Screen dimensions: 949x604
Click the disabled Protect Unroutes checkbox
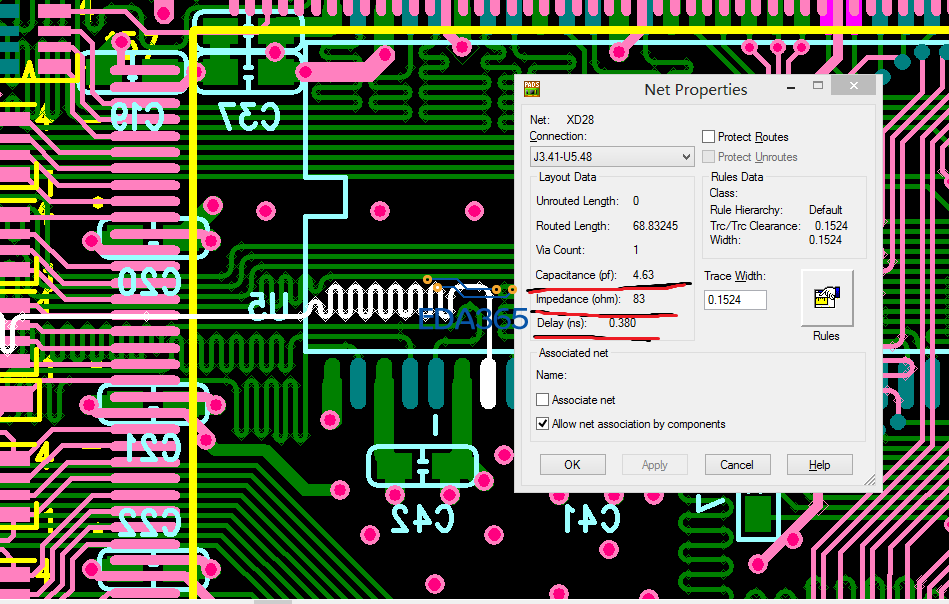708,157
